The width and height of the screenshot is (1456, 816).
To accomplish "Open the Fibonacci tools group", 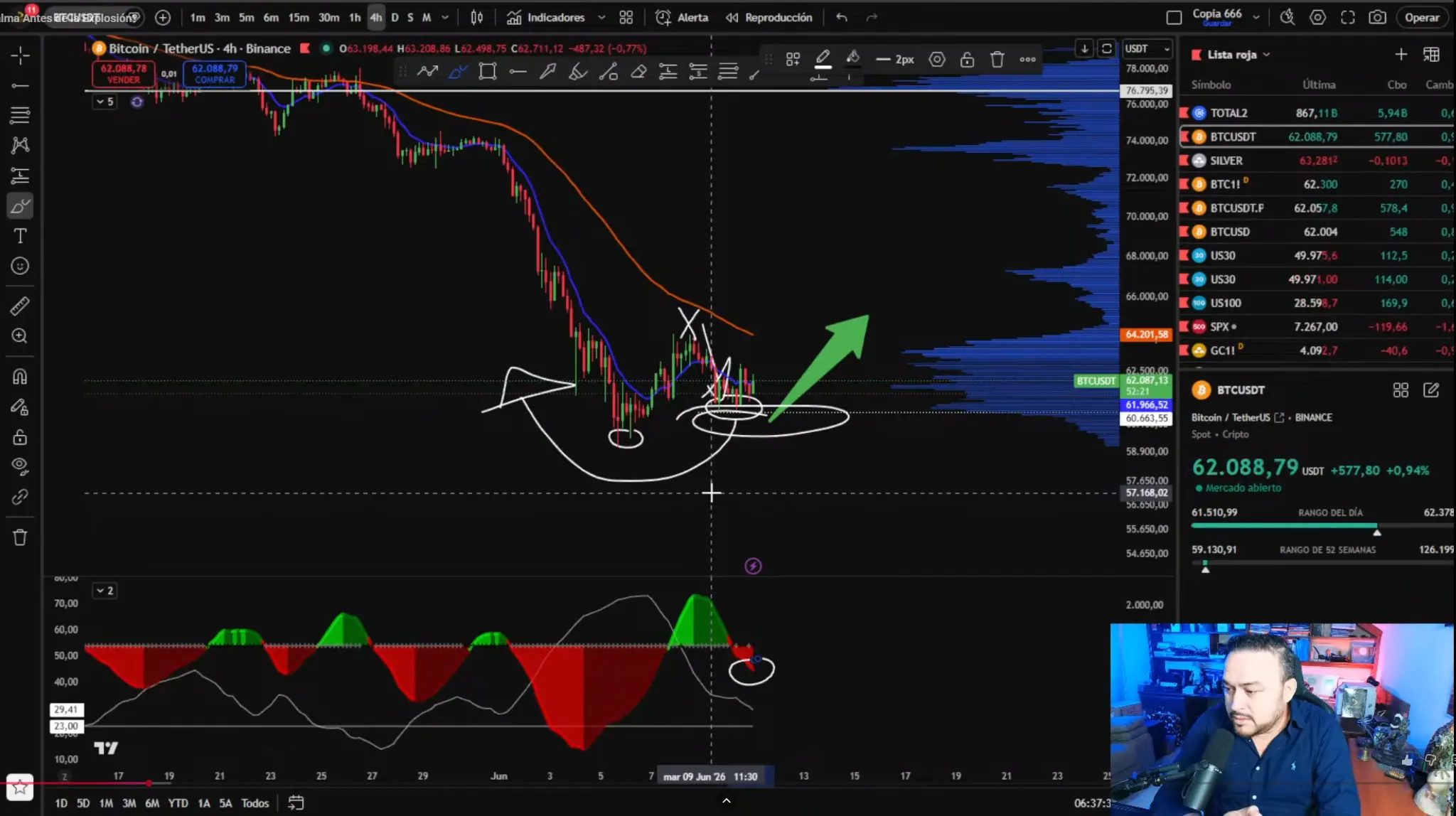I will coord(20,115).
